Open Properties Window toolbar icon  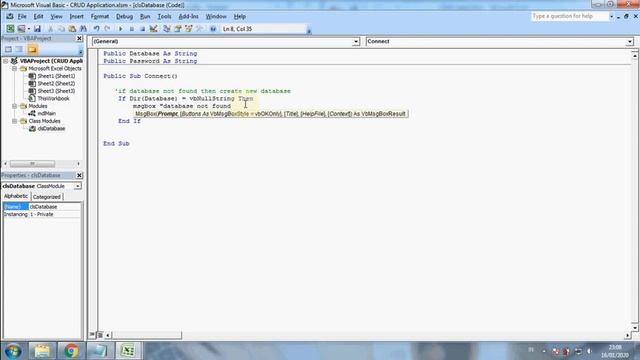[x=178, y=29]
